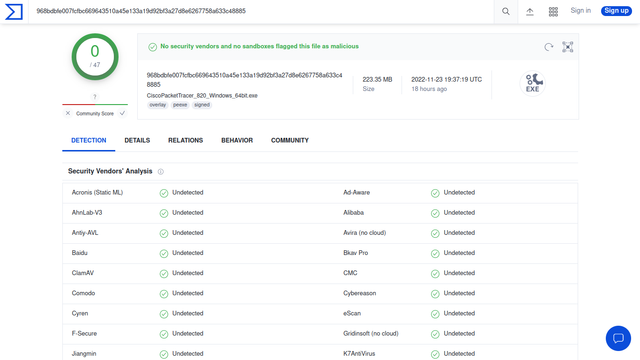Click the Cyren undetected check icon
Screen dimensions: 640x360
164,314
